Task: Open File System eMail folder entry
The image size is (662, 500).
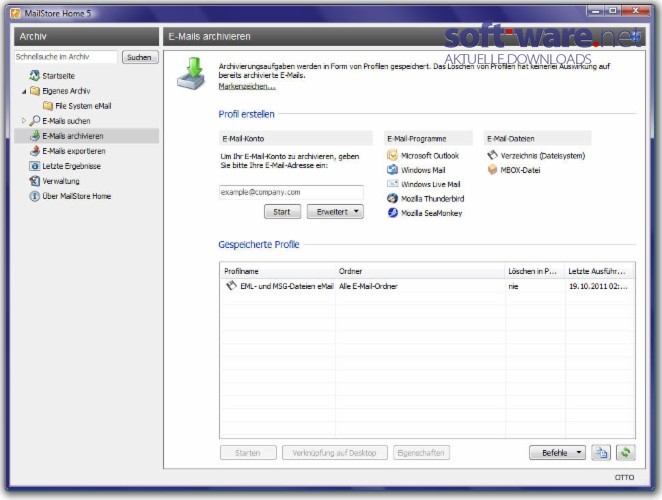Action: pyautogui.click(x=83, y=106)
